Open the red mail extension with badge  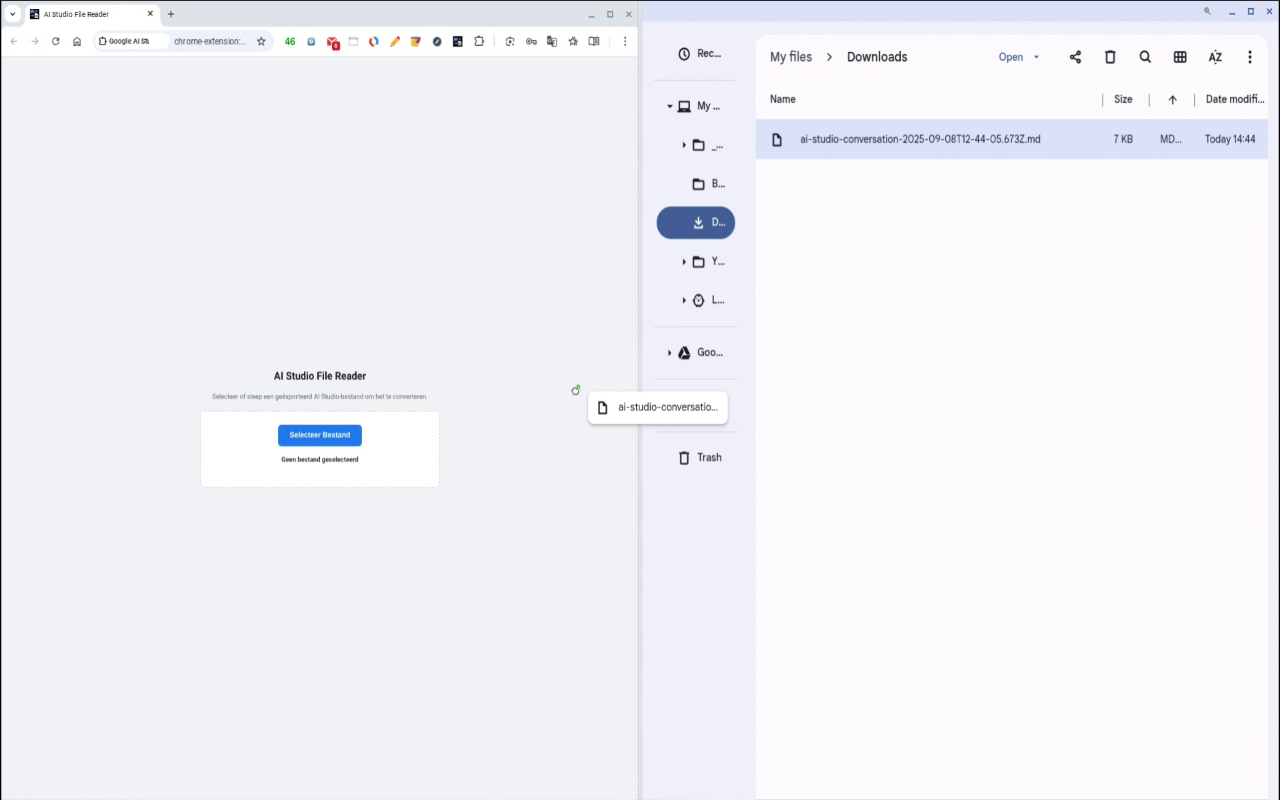(333, 42)
